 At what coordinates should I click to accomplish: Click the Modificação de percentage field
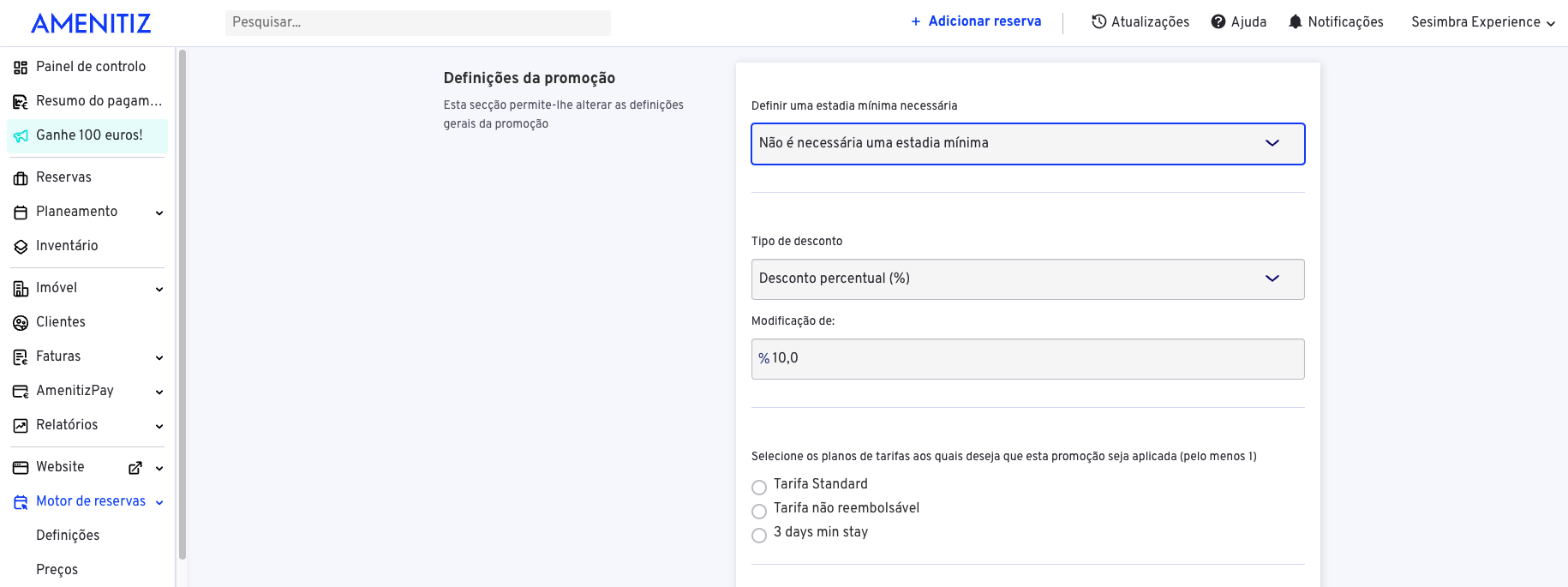pos(1028,359)
